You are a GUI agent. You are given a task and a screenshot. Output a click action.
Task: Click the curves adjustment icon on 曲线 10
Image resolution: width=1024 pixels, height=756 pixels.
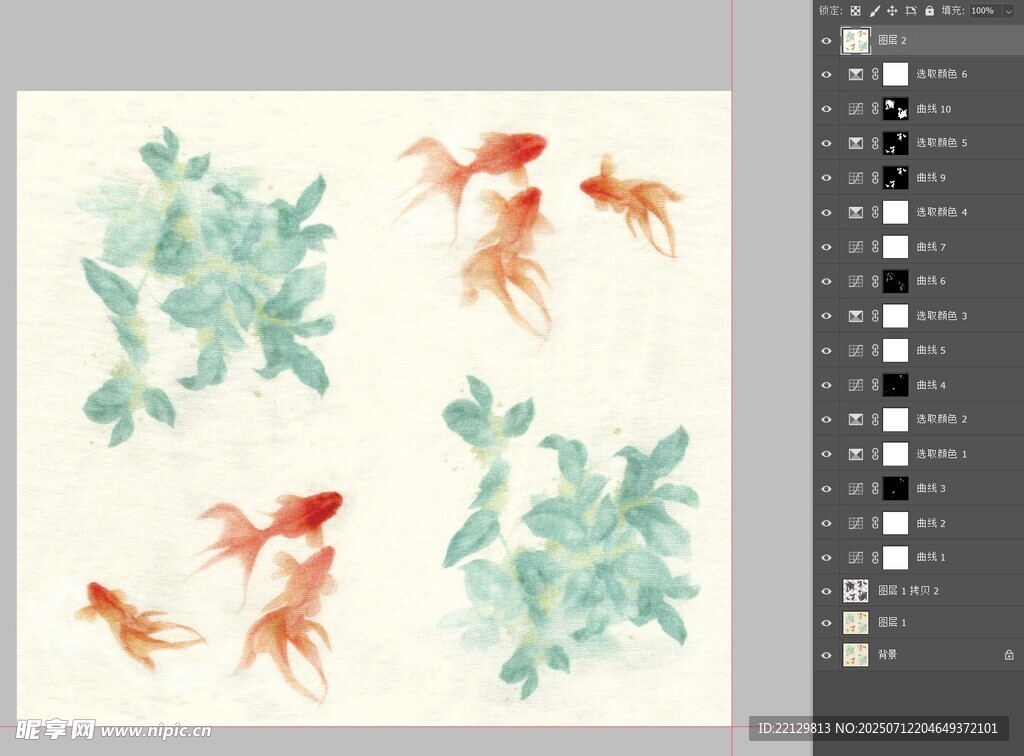point(855,109)
